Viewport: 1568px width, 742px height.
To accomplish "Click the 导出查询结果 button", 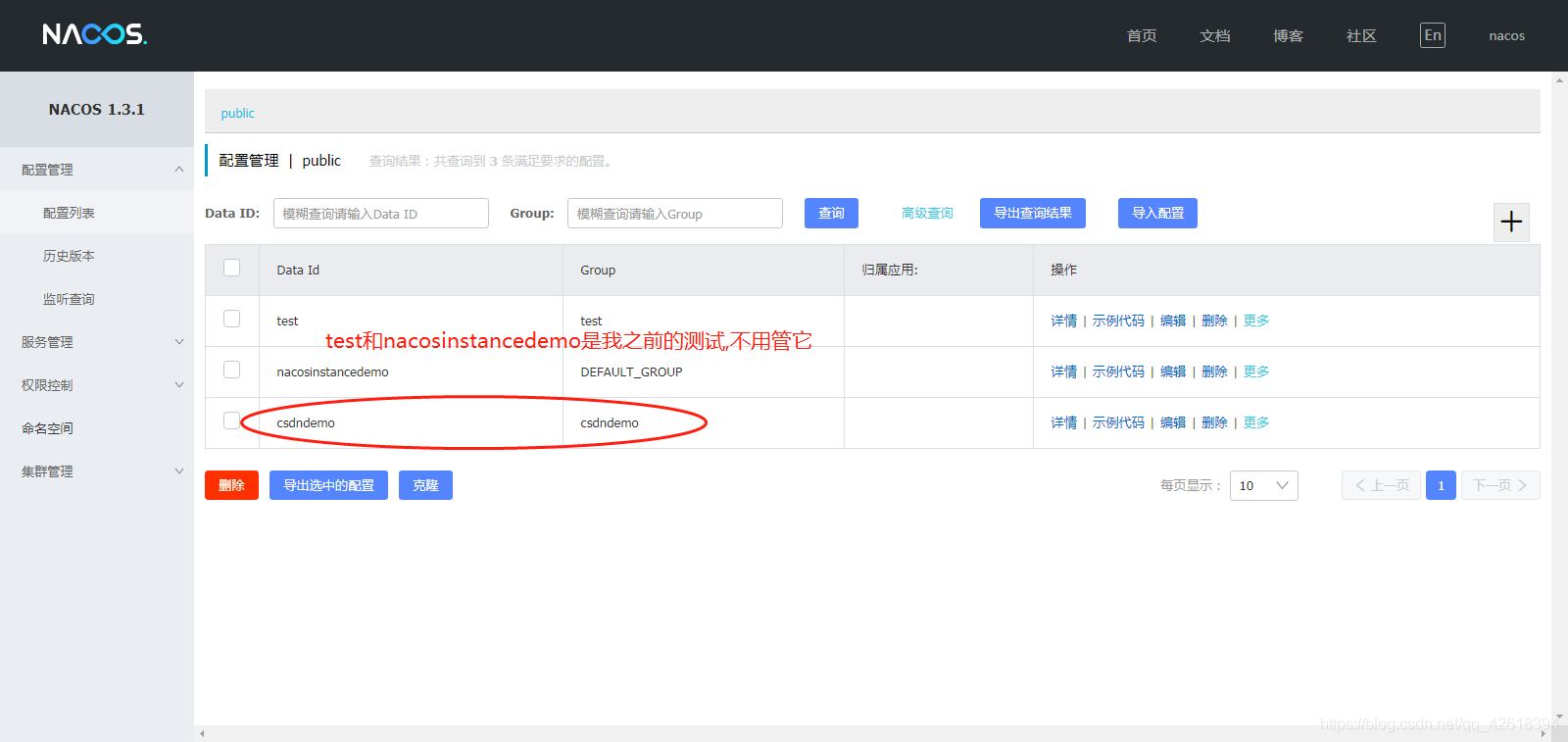I will click(x=1033, y=213).
